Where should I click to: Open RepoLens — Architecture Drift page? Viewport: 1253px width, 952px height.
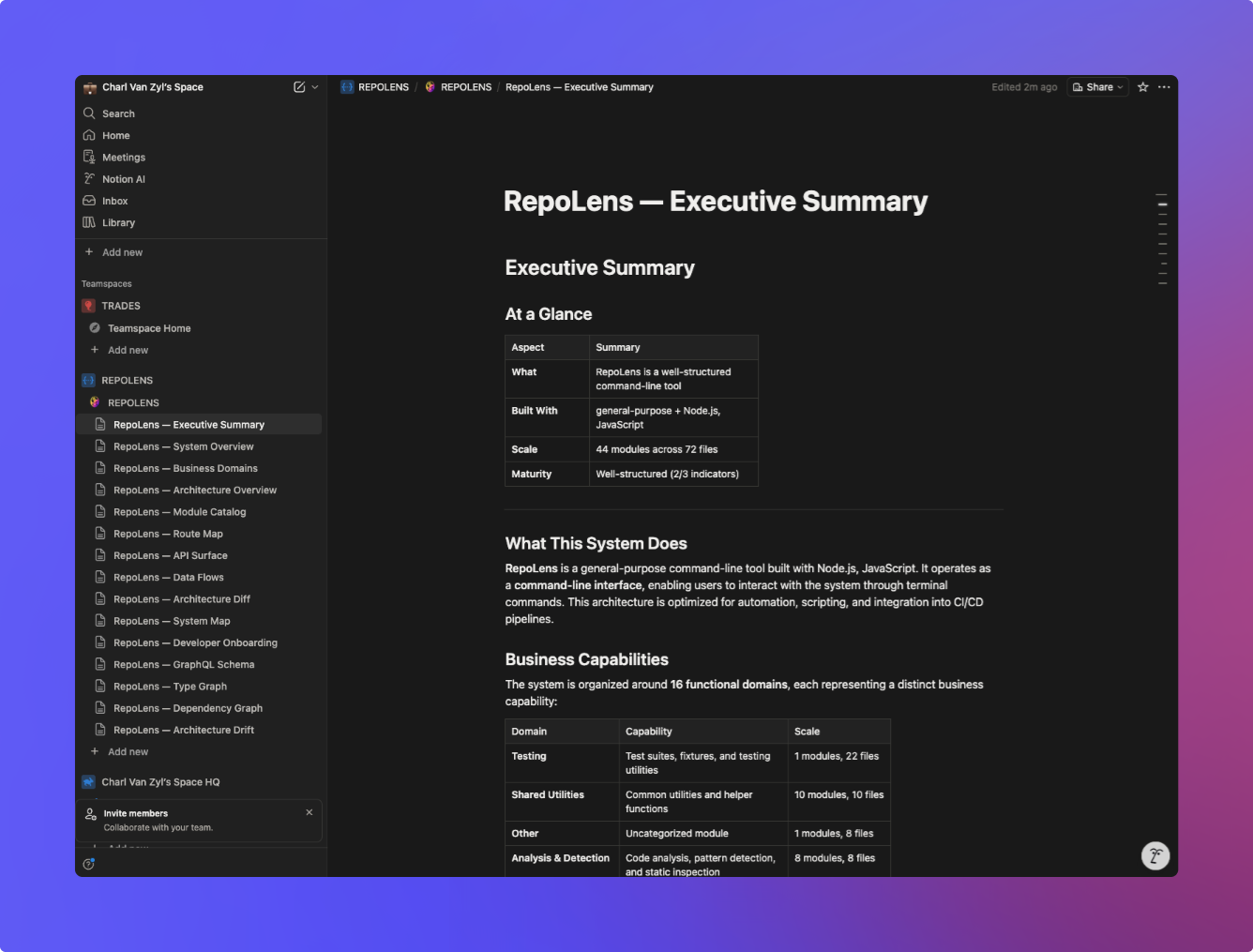201,730
